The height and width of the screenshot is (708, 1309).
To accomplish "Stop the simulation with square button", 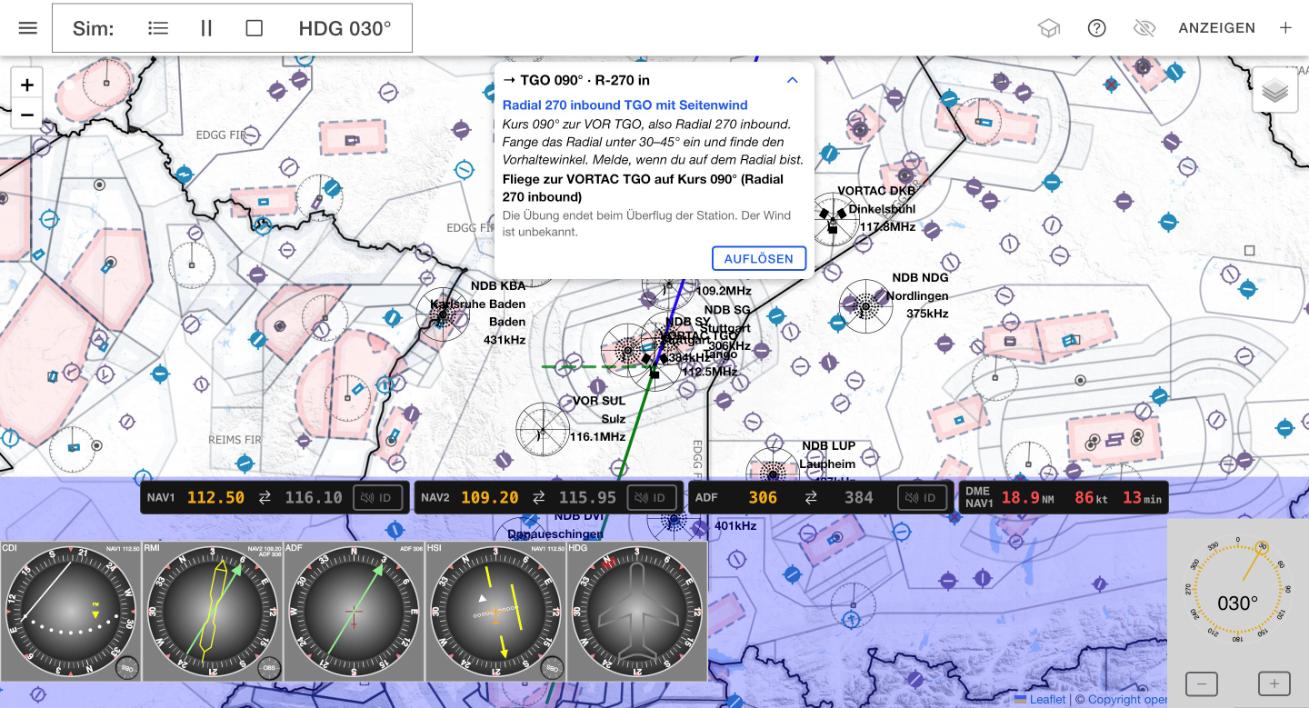I will coord(254,28).
